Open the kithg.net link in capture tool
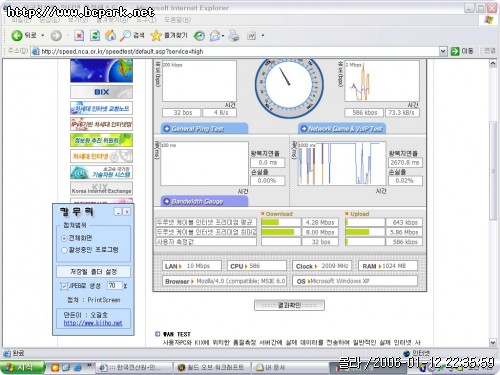Screen dimensions: 500x375 [93, 323]
